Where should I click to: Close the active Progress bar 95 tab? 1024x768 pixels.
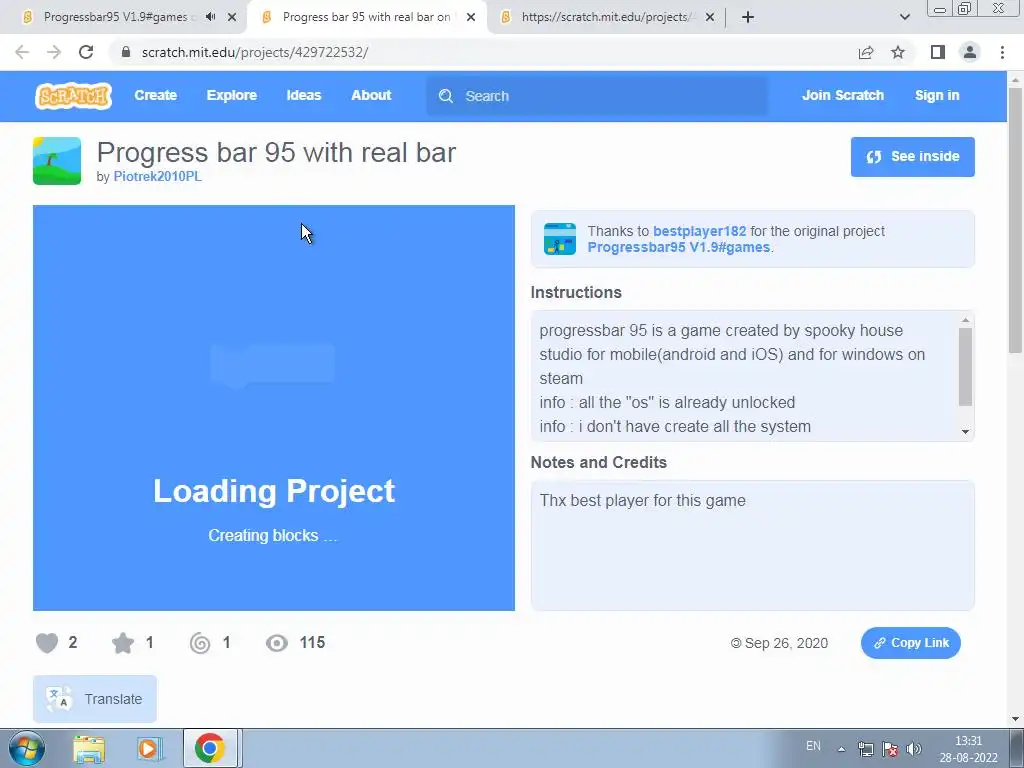pyautogui.click(x=471, y=18)
